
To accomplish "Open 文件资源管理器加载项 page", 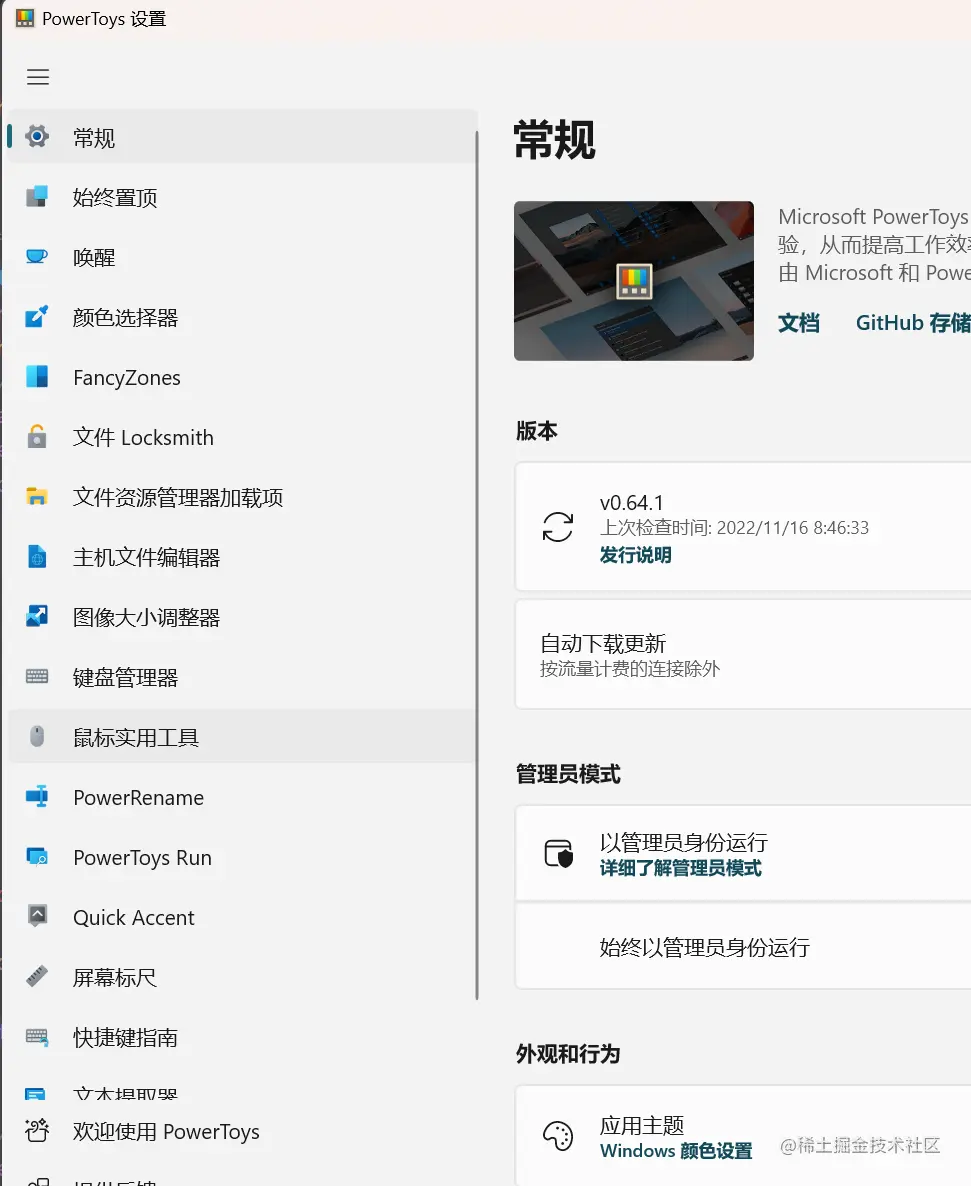I will click(242, 496).
